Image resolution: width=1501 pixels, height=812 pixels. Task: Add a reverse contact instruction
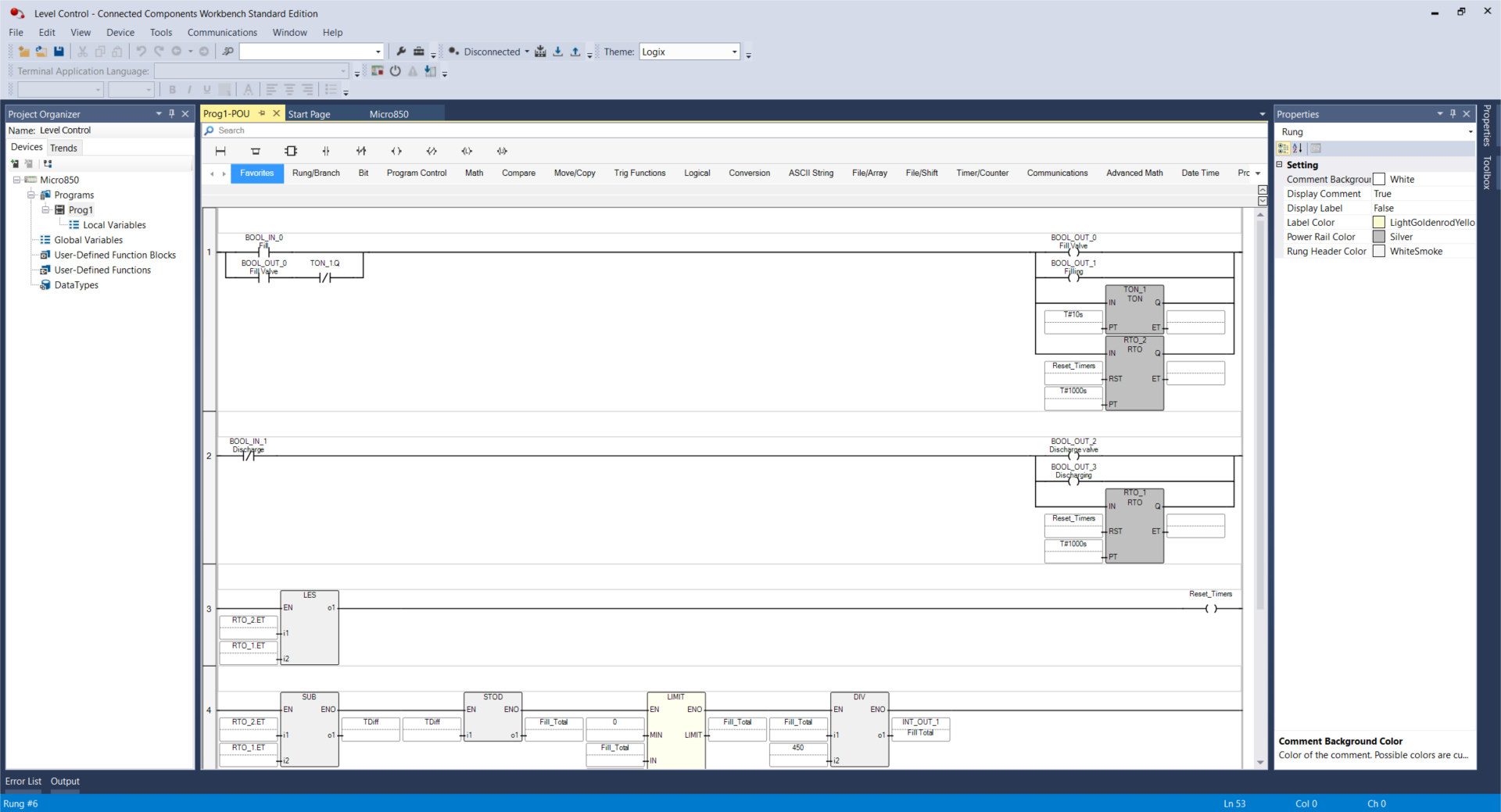pyautogui.click(x=361, y=151)
